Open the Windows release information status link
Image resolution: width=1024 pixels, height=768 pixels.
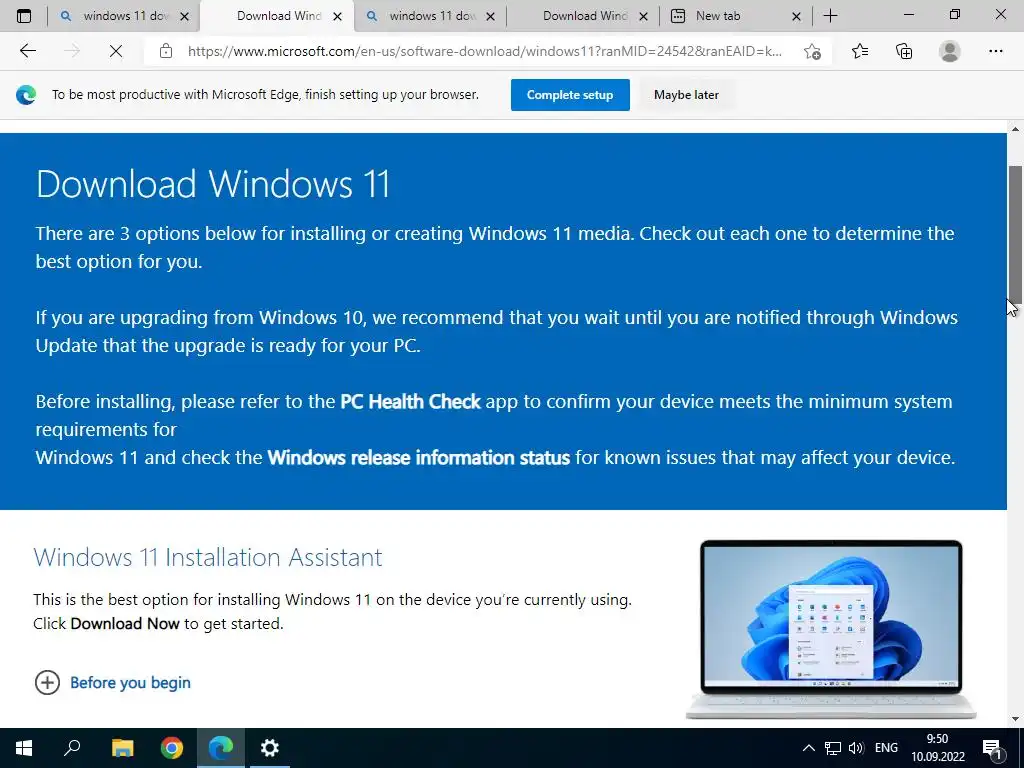click(x=419, y=457)
